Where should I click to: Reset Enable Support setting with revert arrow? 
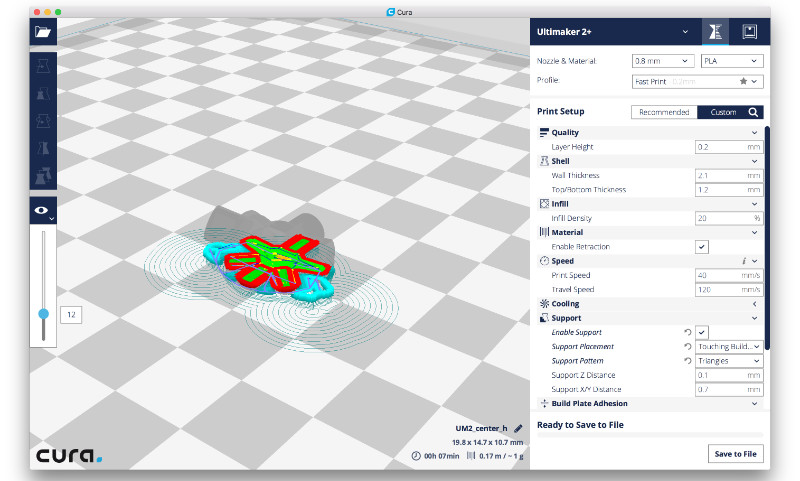688,333
